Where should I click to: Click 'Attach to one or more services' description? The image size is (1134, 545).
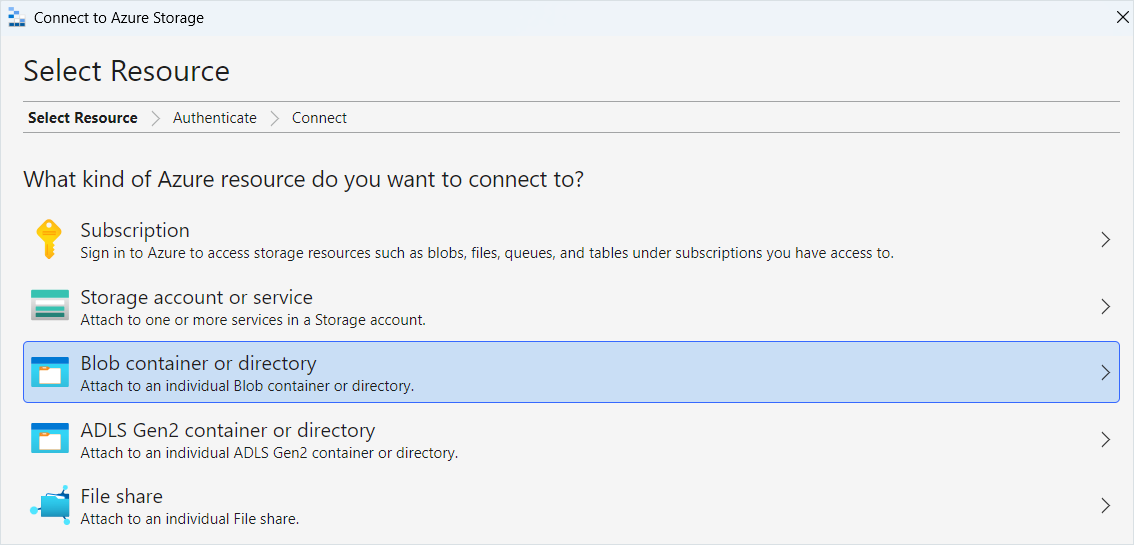click(x=252, y=319)
